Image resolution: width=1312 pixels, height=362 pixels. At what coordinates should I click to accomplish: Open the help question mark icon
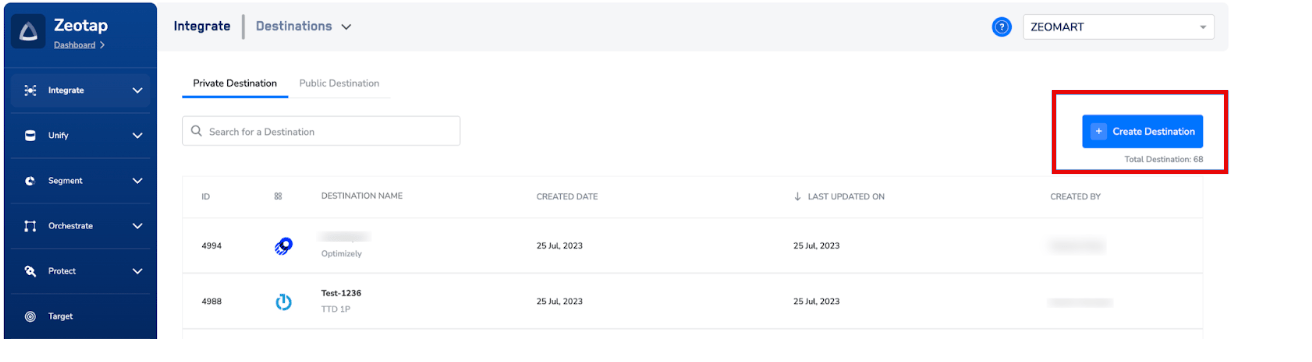click(x=1001, y=27)
